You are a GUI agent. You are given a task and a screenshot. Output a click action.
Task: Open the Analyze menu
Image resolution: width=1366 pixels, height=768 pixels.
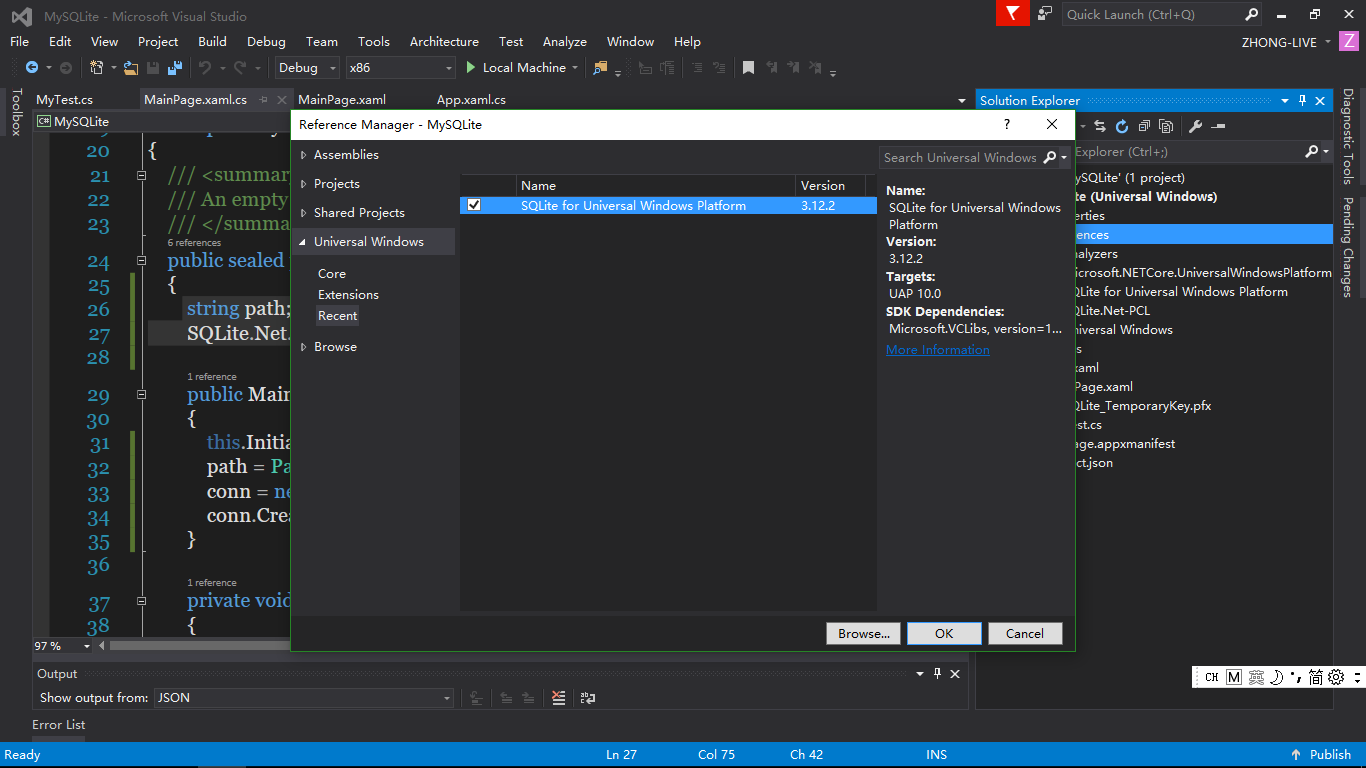point(564,42)
